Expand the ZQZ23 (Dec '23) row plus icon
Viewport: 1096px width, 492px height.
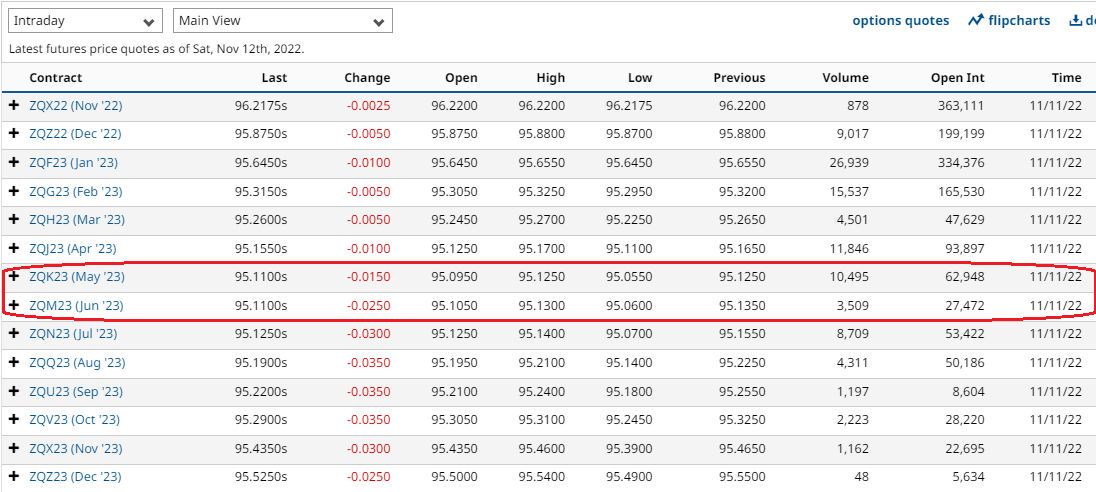pyautogui.click(x=14, y=477)
